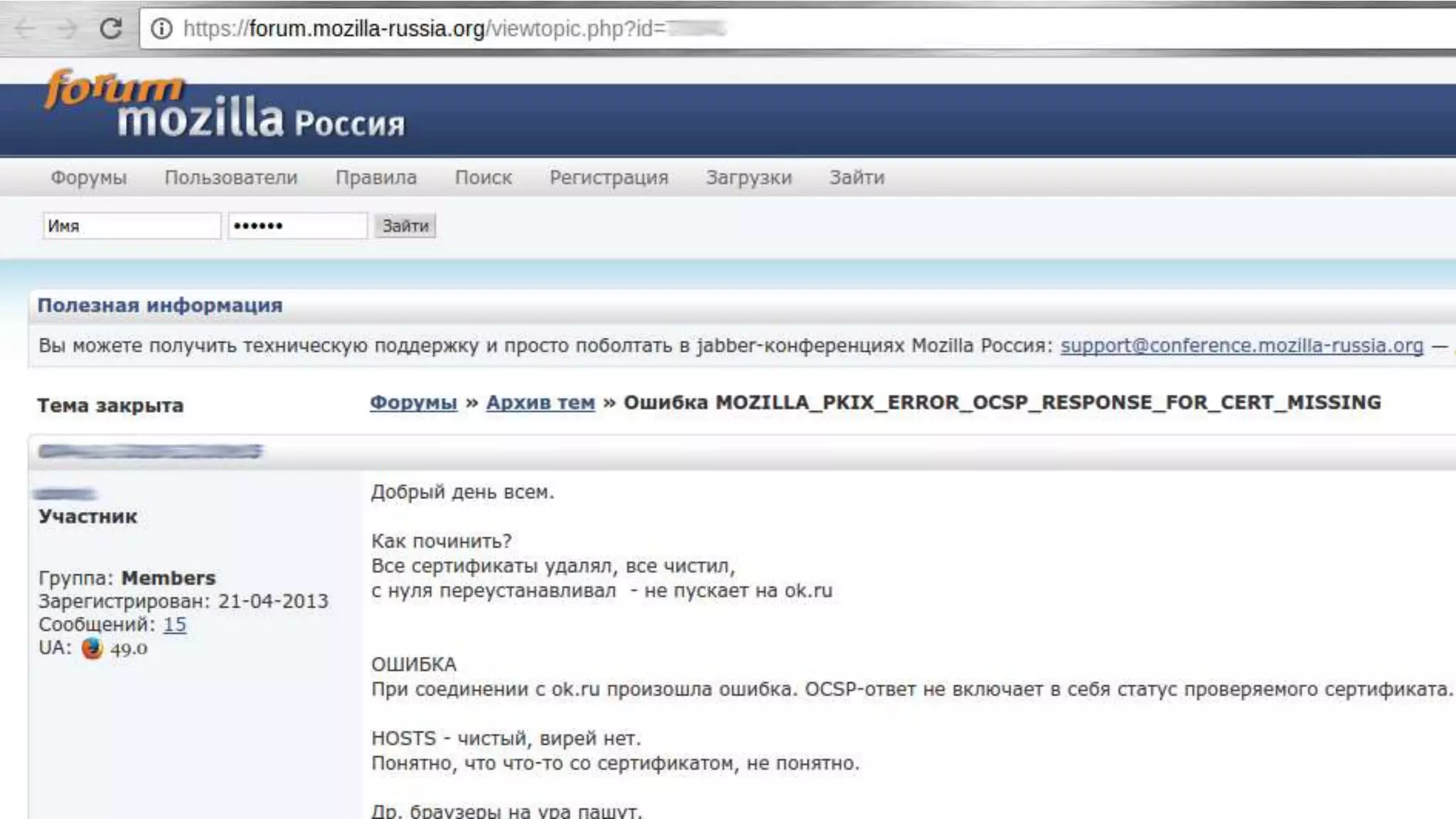Open the Загрузки menu item
Viewport: 1456px width, 819px height.
coord(749,177)
